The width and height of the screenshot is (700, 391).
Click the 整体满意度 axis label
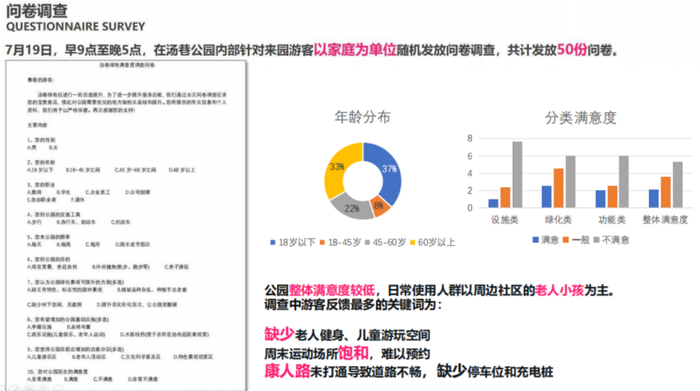pyautogui.click(x=665, y=220)
